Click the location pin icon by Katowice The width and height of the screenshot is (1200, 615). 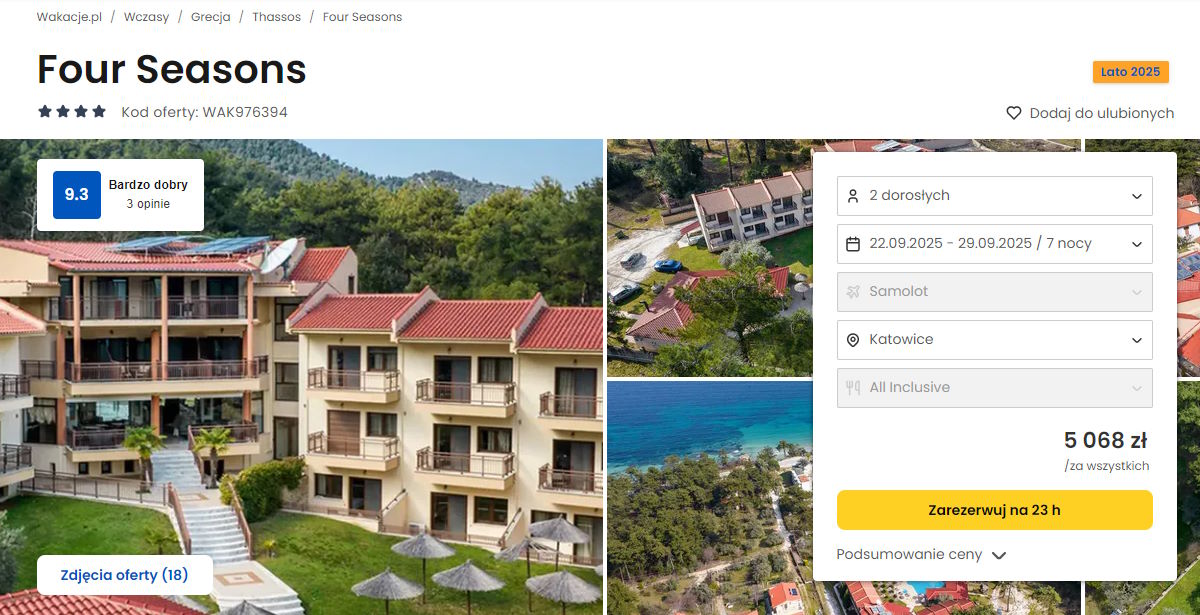[853, 340]
